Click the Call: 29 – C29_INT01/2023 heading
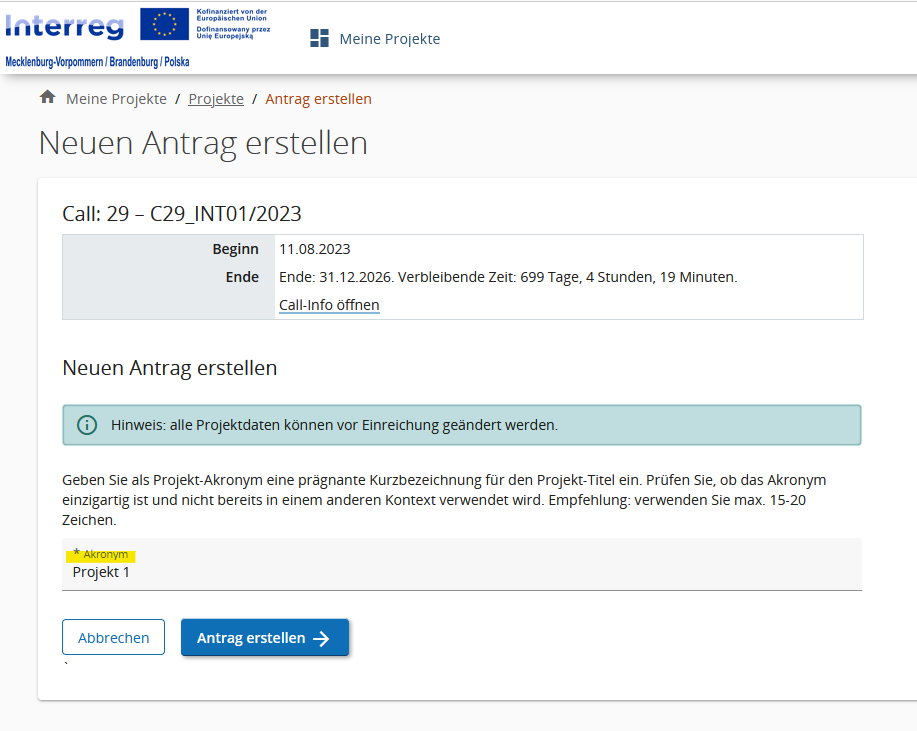Screen dimensions: 917x731 [x=182, y=213]
